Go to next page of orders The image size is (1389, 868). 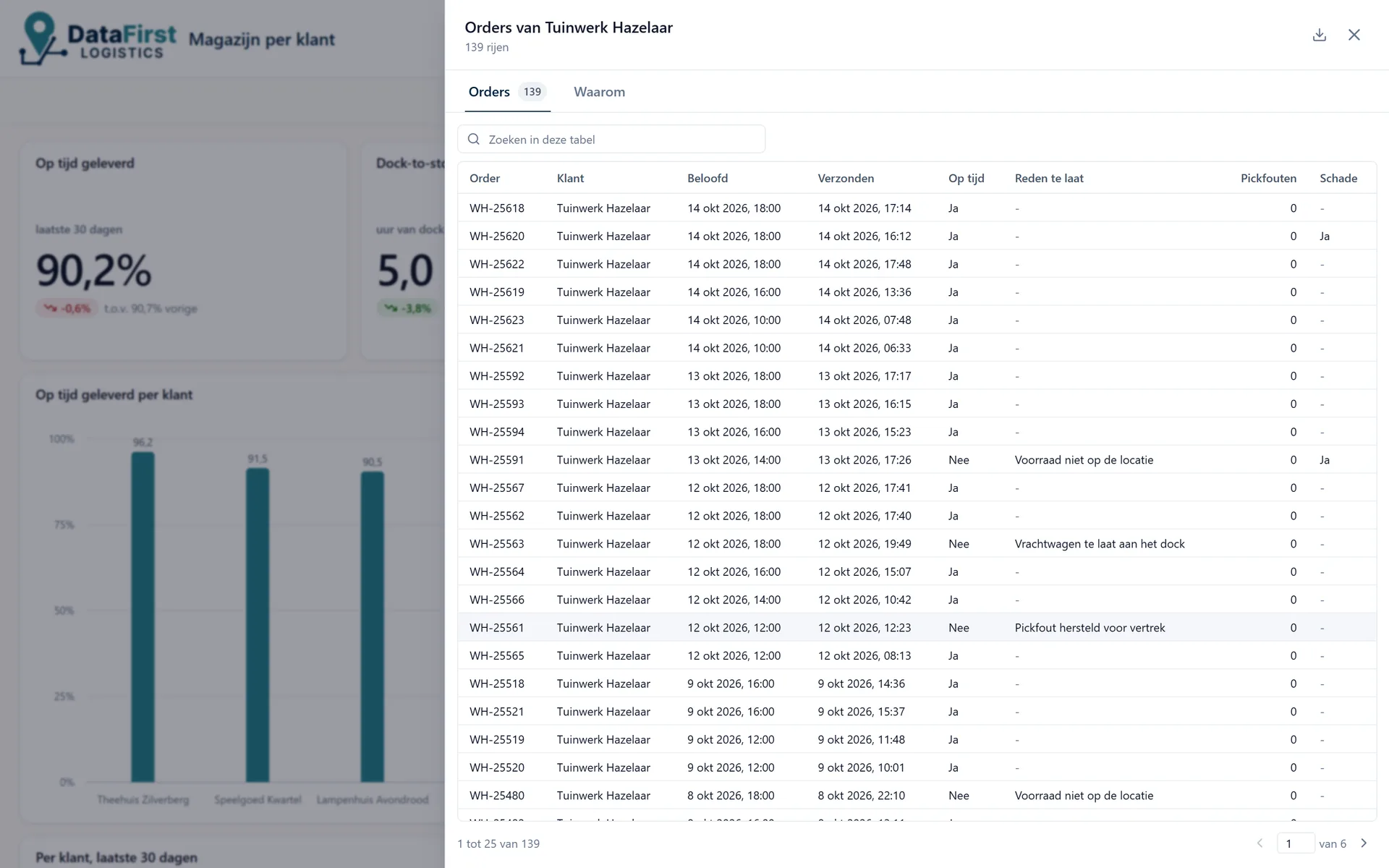click(1364, 843)
